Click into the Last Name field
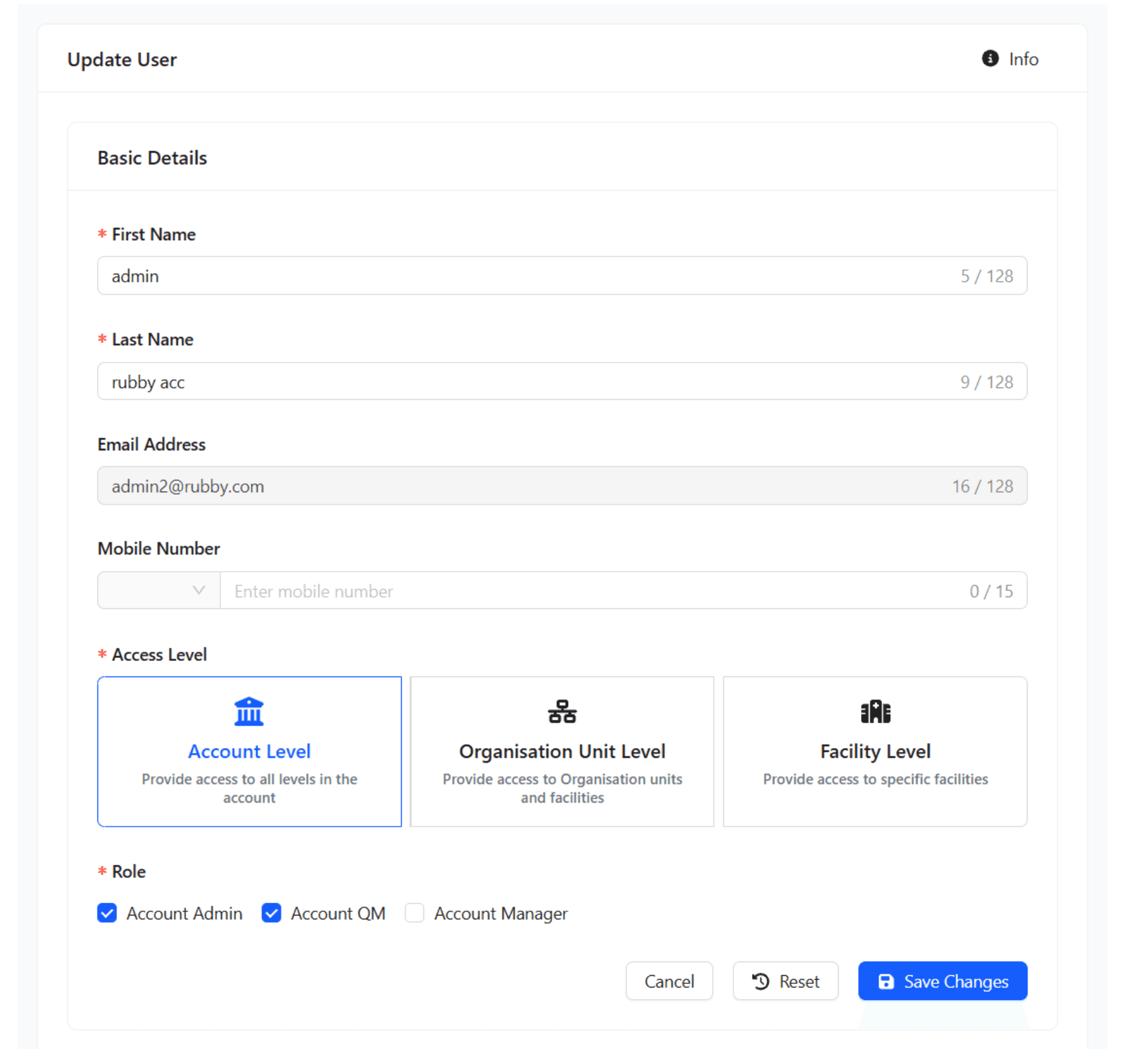This screenshot has width=1148, height=1049. pos(528,381)
